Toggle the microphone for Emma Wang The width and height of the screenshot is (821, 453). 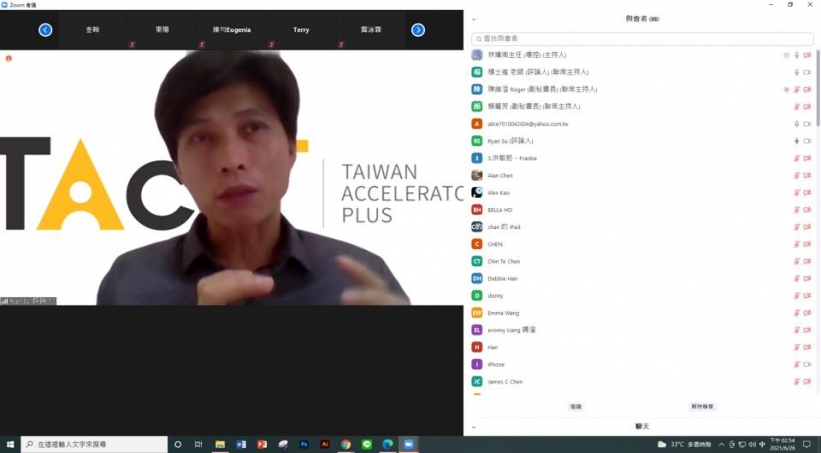797,313
